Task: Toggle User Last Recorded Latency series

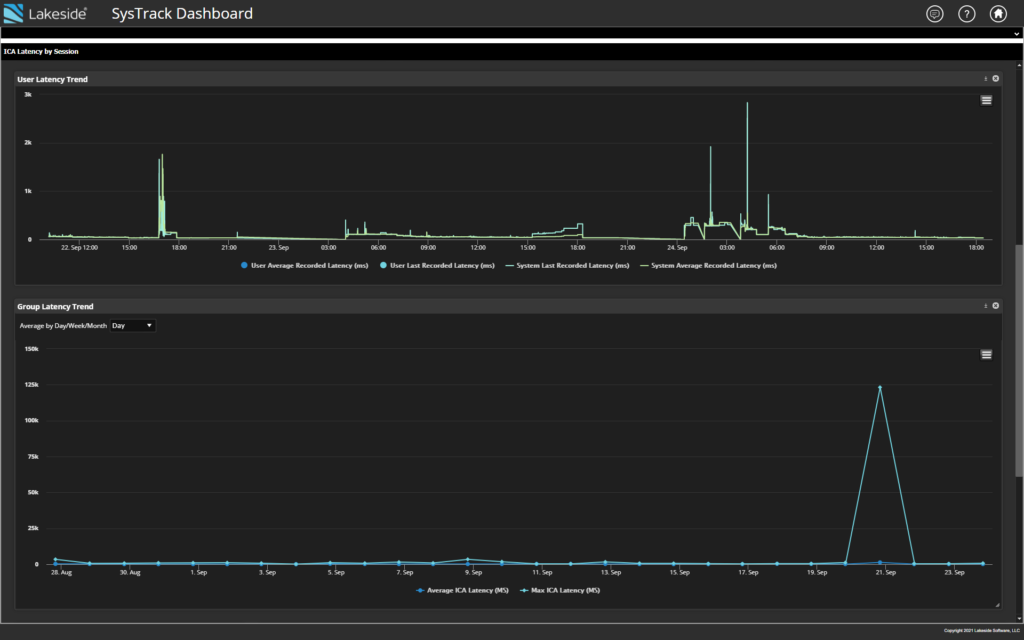Action: (437, 266)
